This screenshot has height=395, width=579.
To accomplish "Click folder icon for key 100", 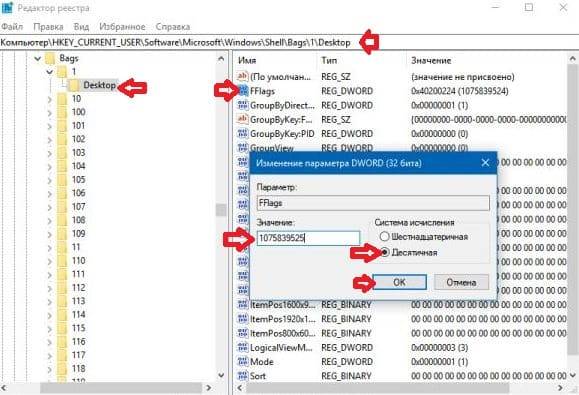I will [62, 112].
